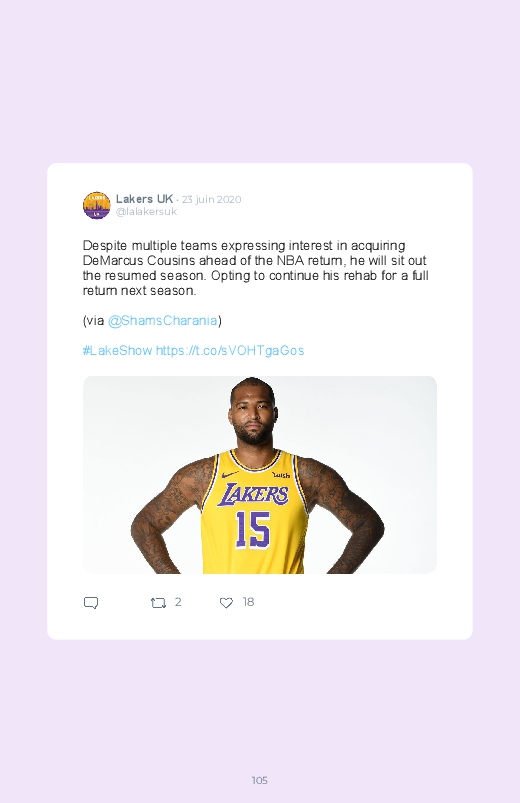Image resolution: width=520 pixels, height=803 pixels.
Task: Open the @ShamsCharania mention
Action: coord(162,321)
